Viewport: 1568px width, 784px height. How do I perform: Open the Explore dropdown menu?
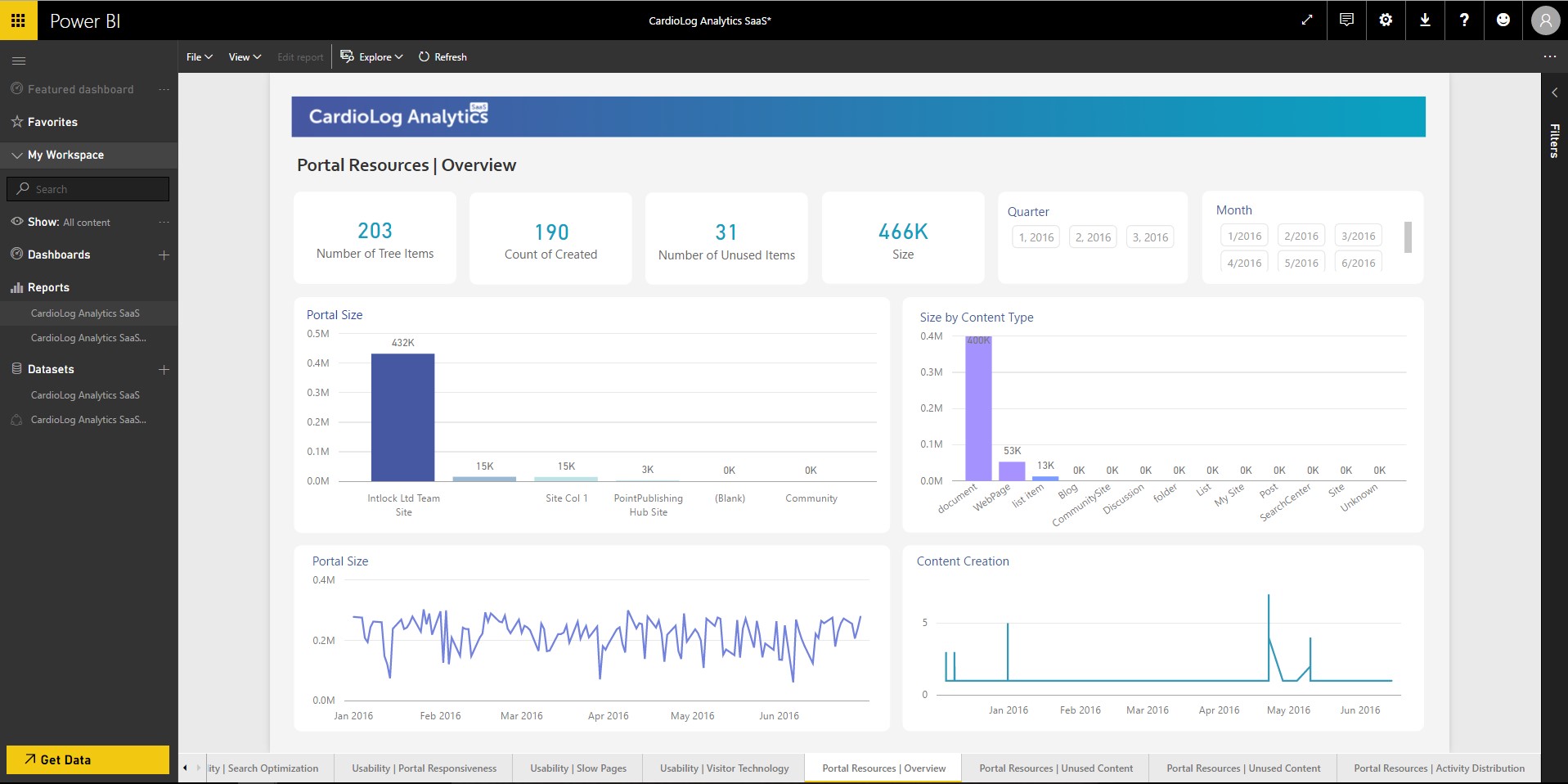pyautogui.click(x=371, y=56)
